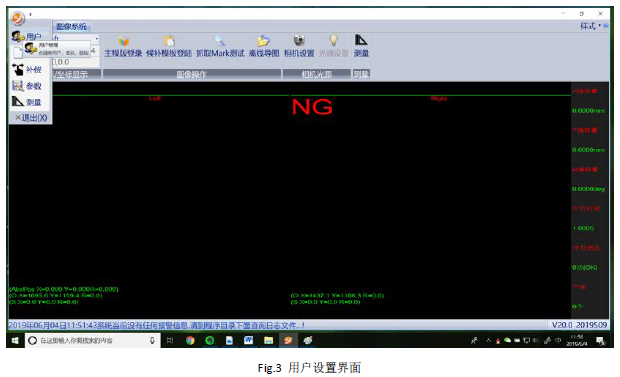Image resolution: width=620 pixels, height=377 pixels.
Task: Switch to the 图像系统 ribbon tab
Action: 71,27
